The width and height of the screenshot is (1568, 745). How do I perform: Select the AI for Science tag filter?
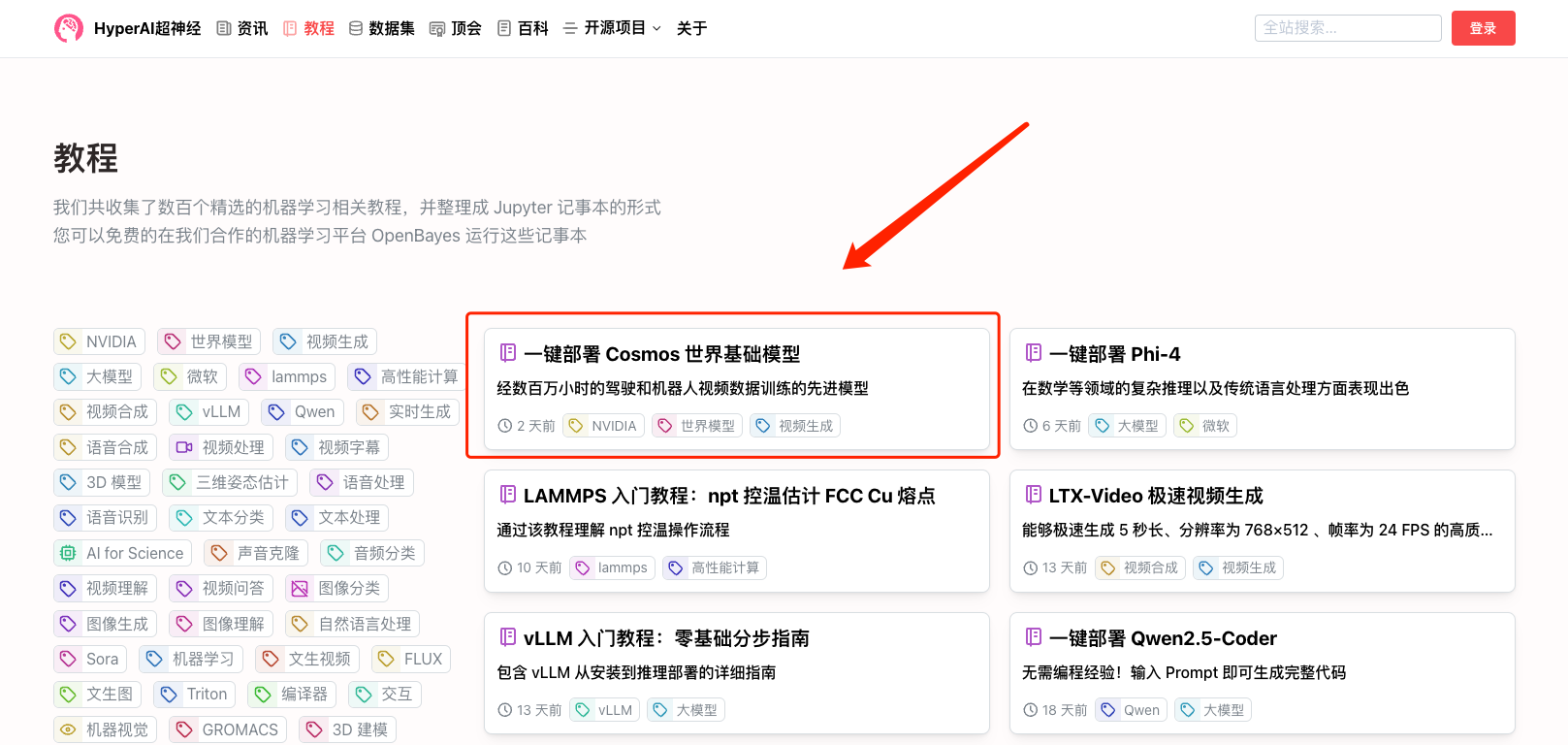click(x=123, y=553)
